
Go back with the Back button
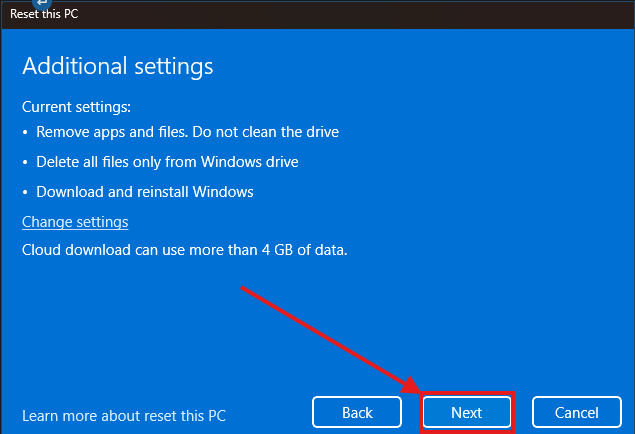(x=357, y=412)
